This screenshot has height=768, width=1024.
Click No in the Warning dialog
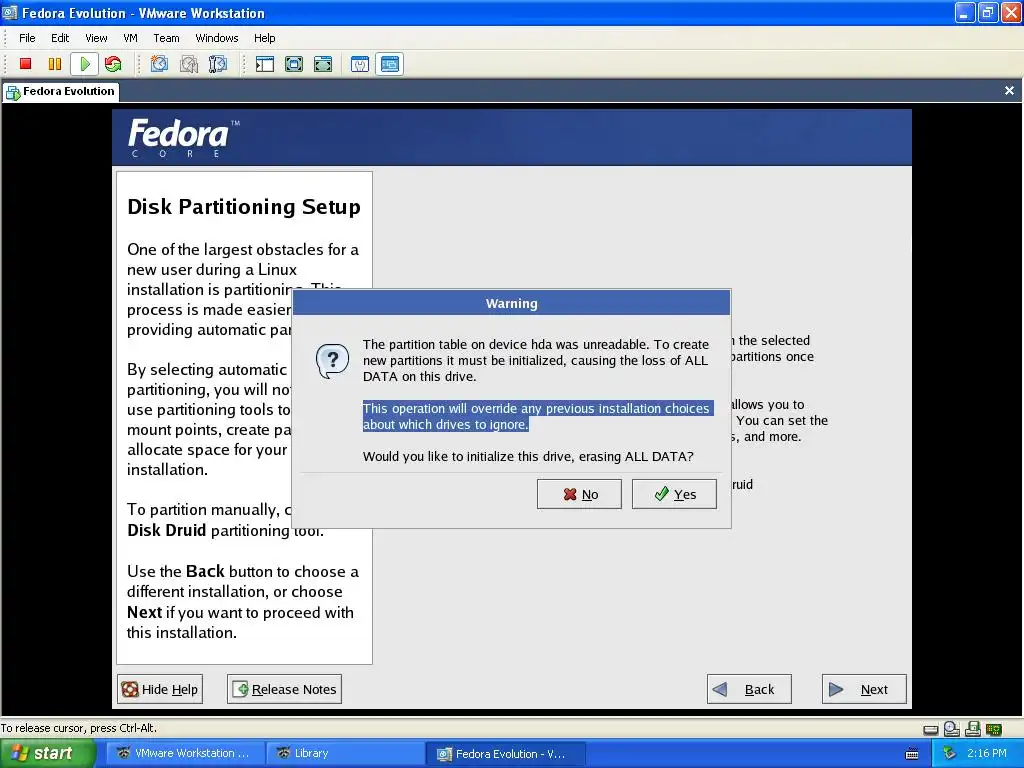(x=579, y=494)
